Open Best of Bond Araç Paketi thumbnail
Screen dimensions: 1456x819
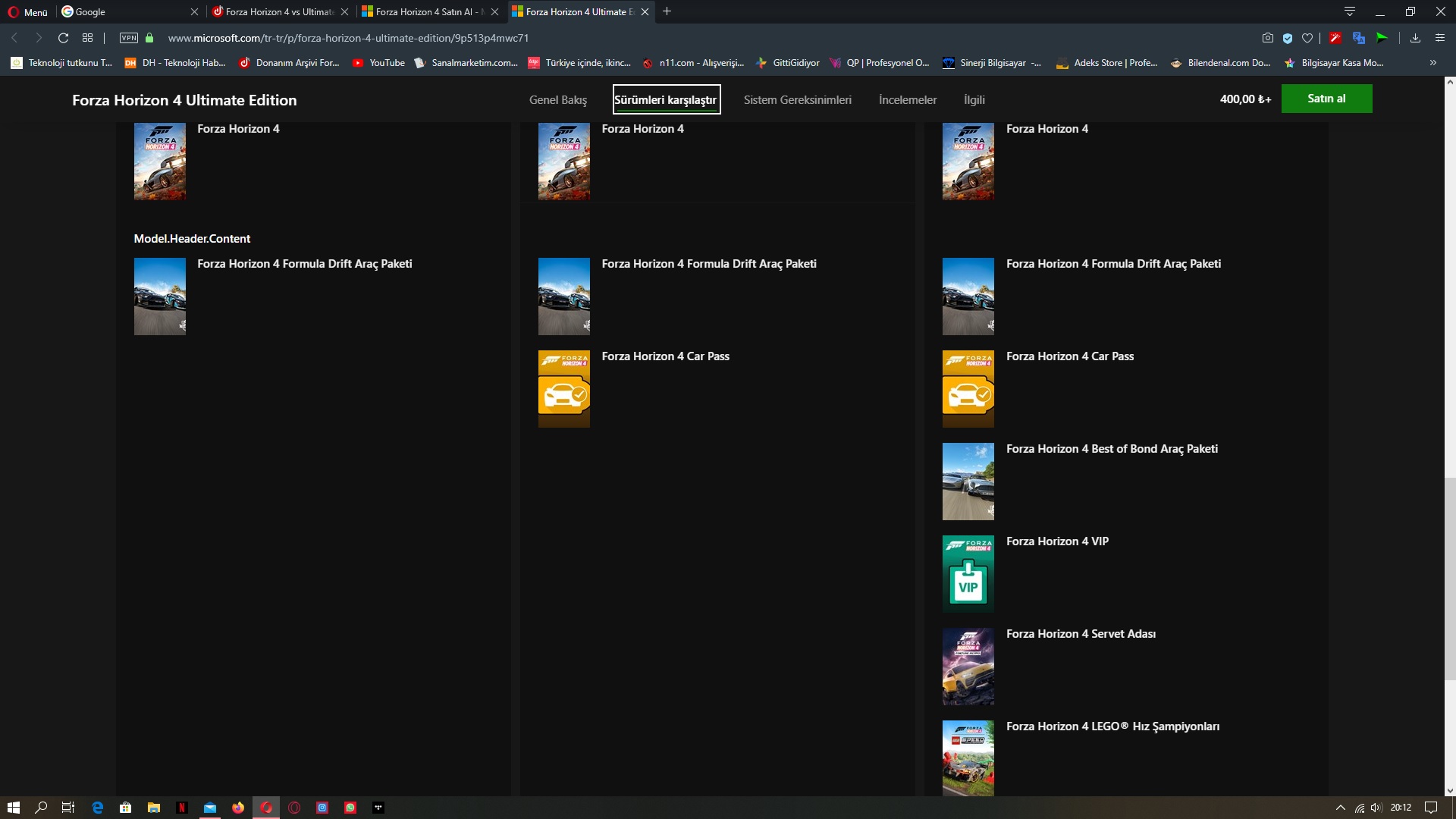[x=968, y=482]
